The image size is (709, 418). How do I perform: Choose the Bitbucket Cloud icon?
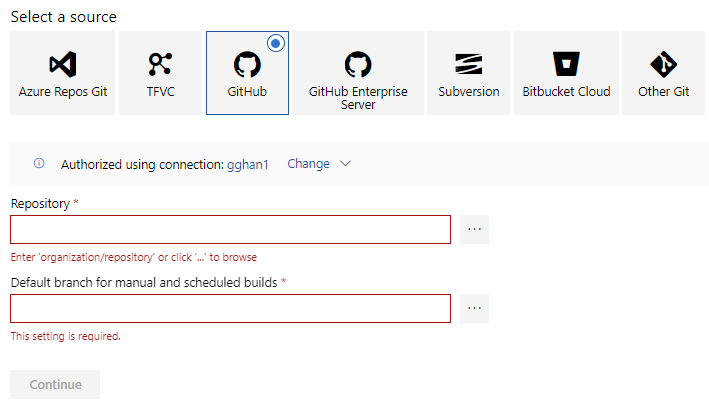tap(566, 65)
